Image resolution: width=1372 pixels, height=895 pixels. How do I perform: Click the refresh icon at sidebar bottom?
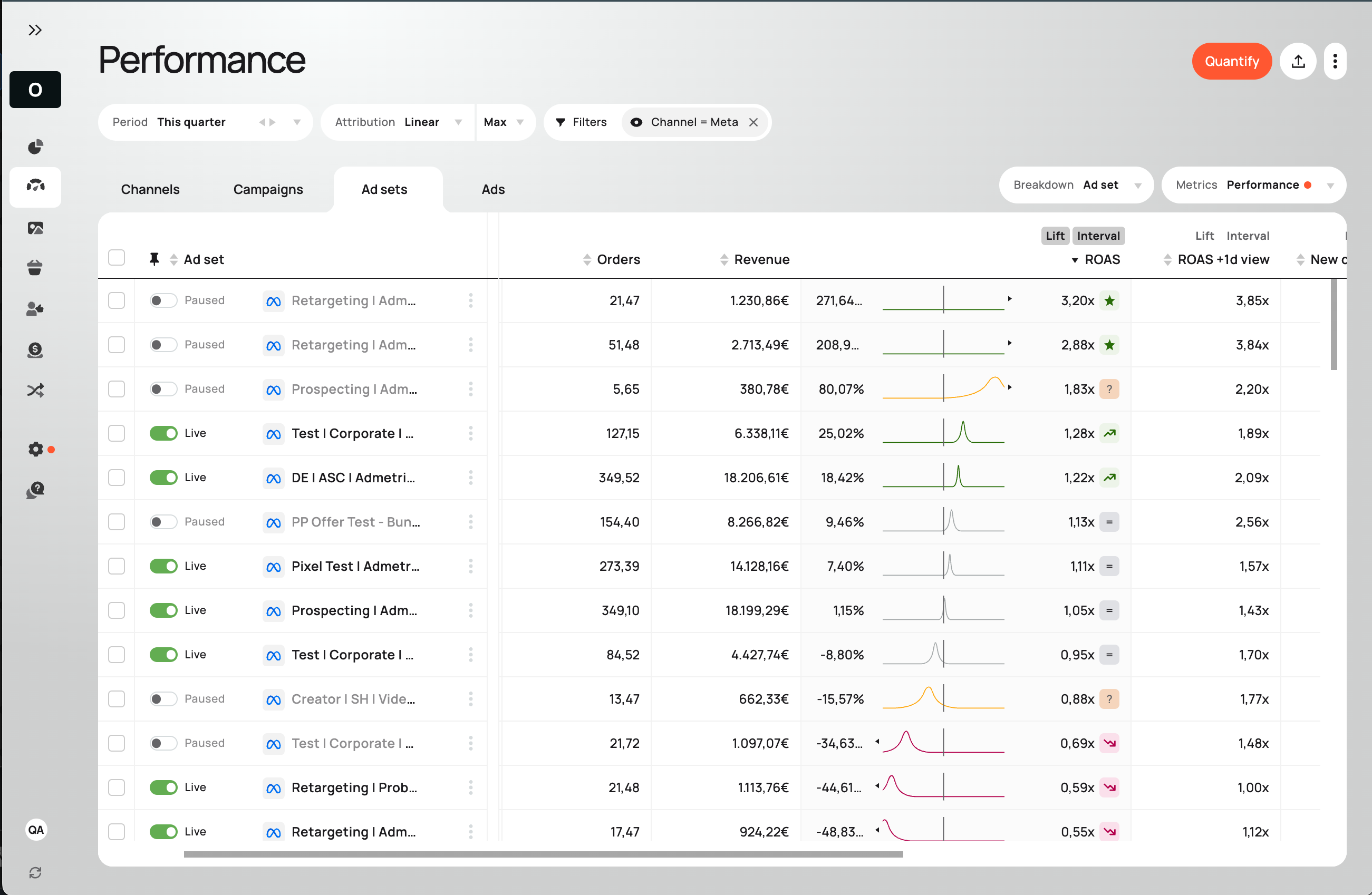pyautogui.click(x=35, y=872)
